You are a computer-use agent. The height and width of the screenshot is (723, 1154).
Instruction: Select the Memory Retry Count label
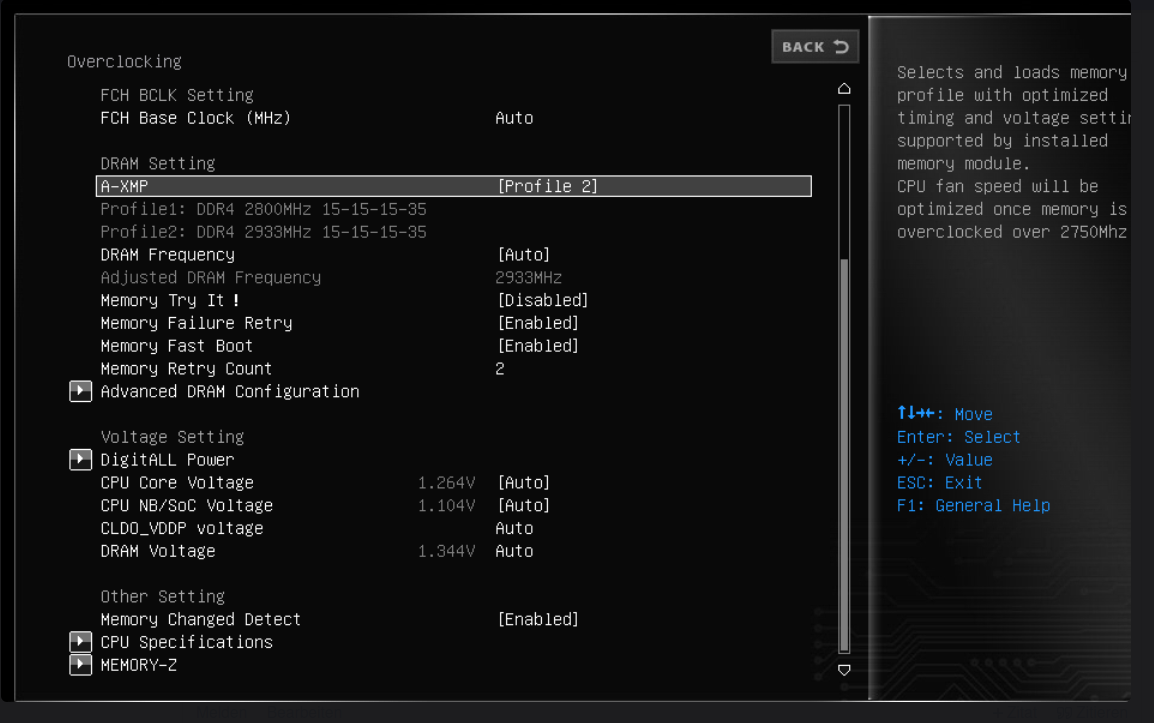point(186,369)
